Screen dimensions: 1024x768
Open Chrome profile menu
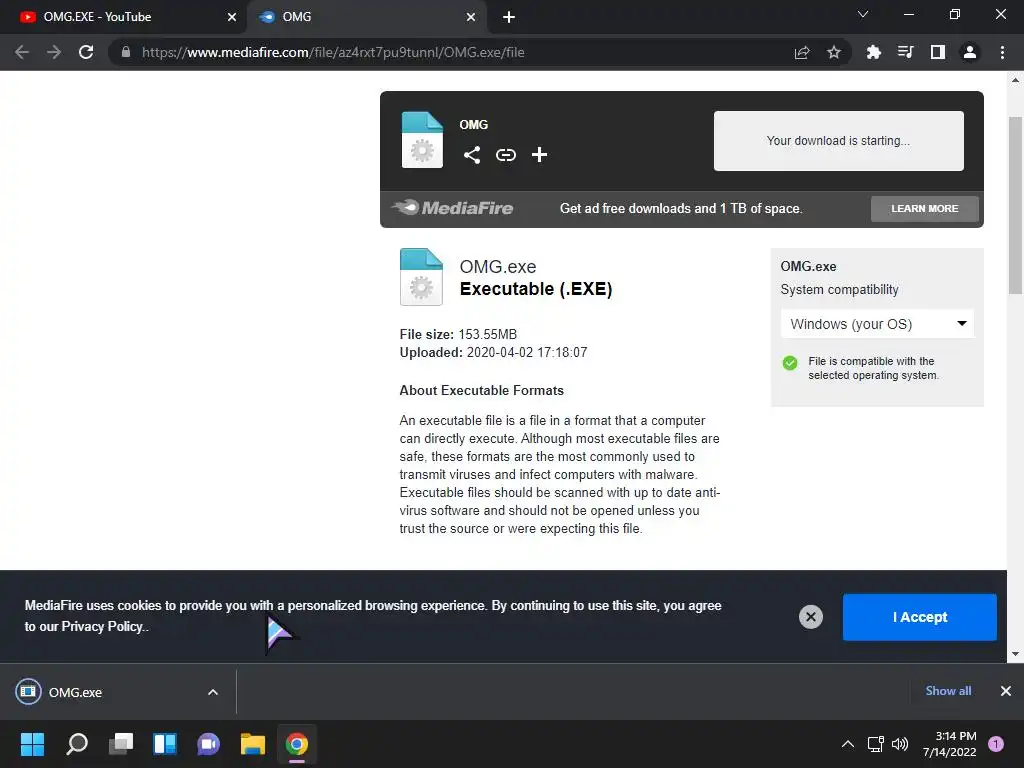970,52
